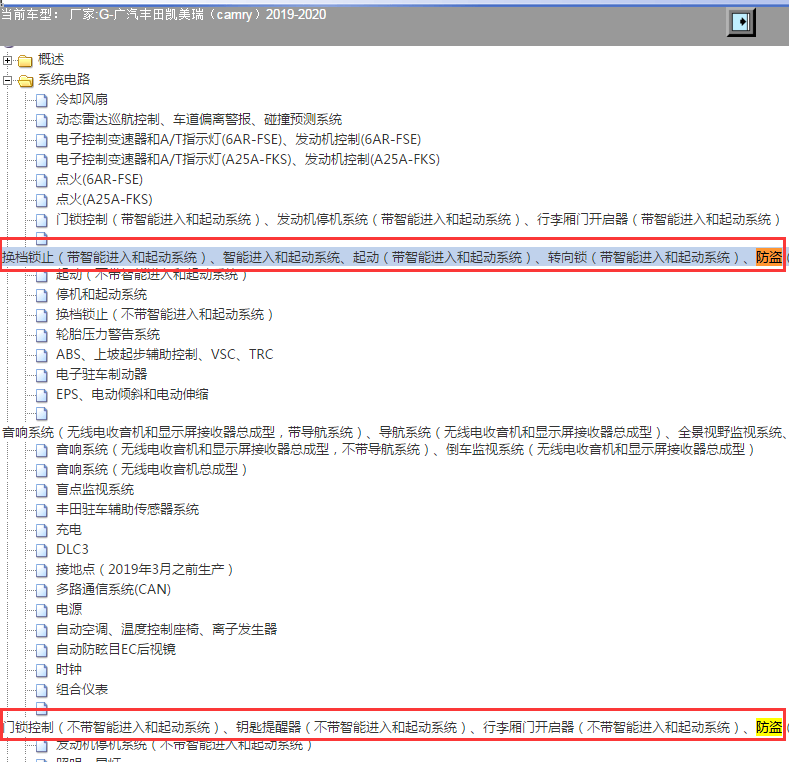The width and height of the screenshot is (789, 762).
Task: Expand the 概述 folder node
Action: point(7,60)
